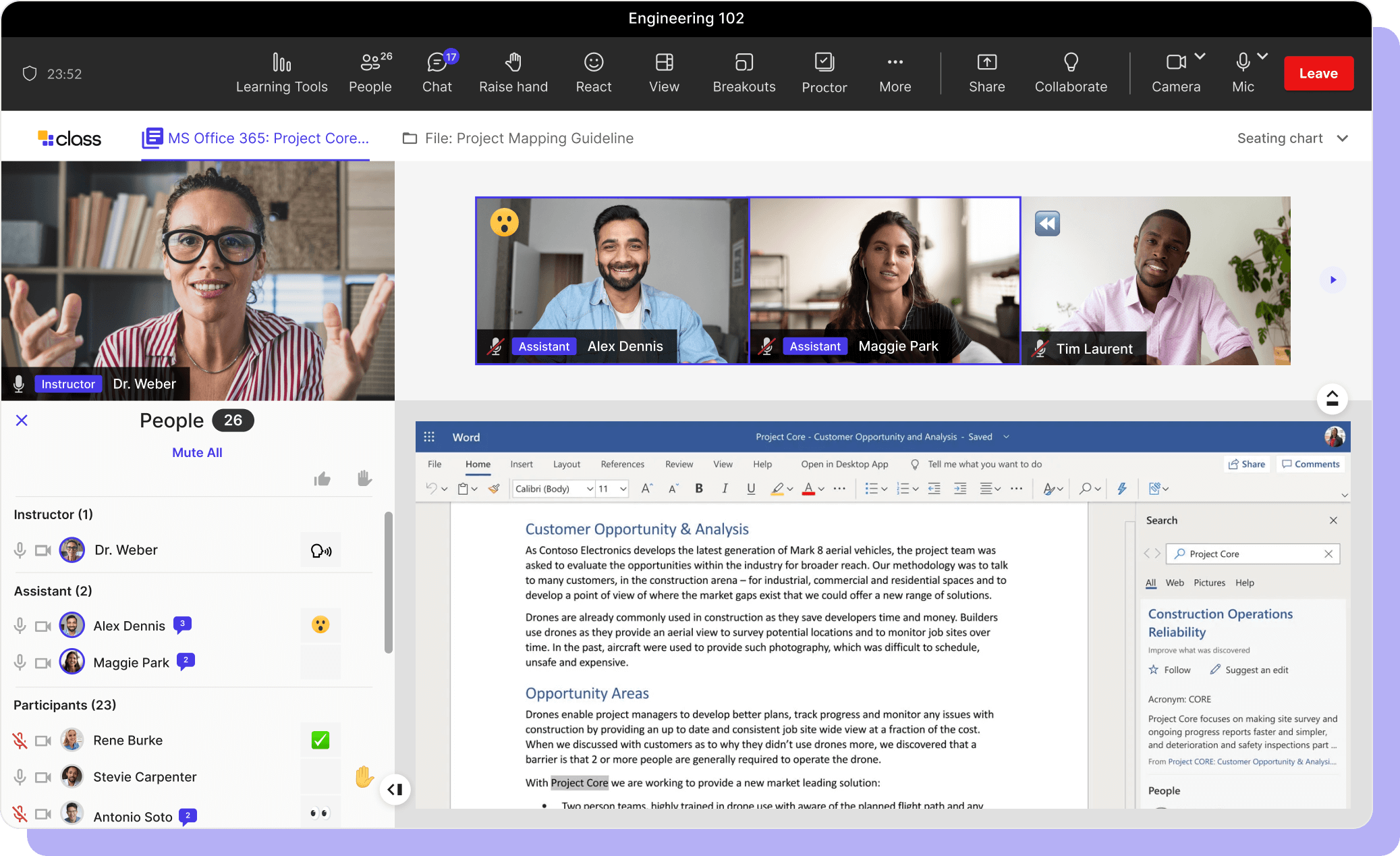Open the More options menu
1400x856 pixels.
895,73
